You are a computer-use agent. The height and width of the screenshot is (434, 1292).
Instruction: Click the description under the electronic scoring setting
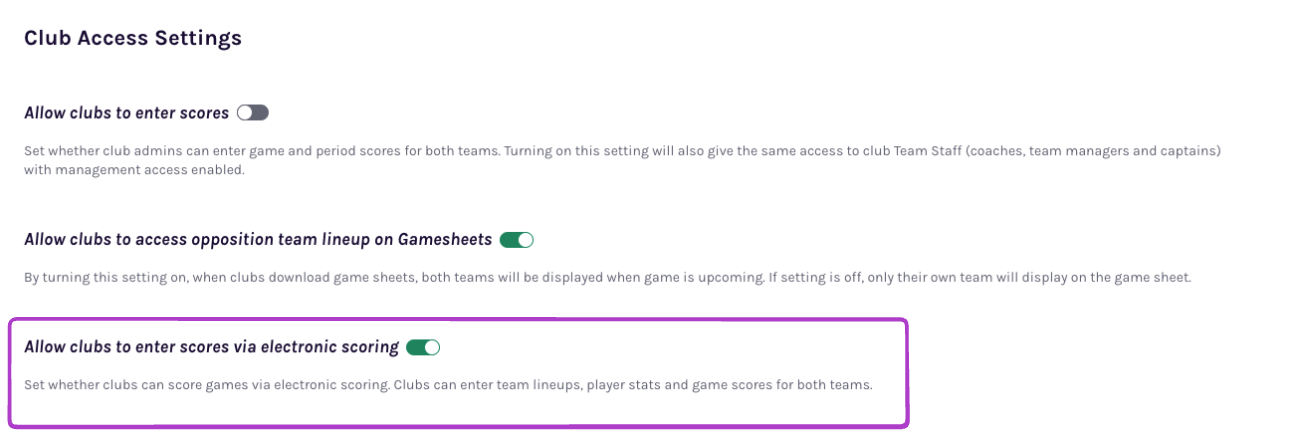click(448, 385)
